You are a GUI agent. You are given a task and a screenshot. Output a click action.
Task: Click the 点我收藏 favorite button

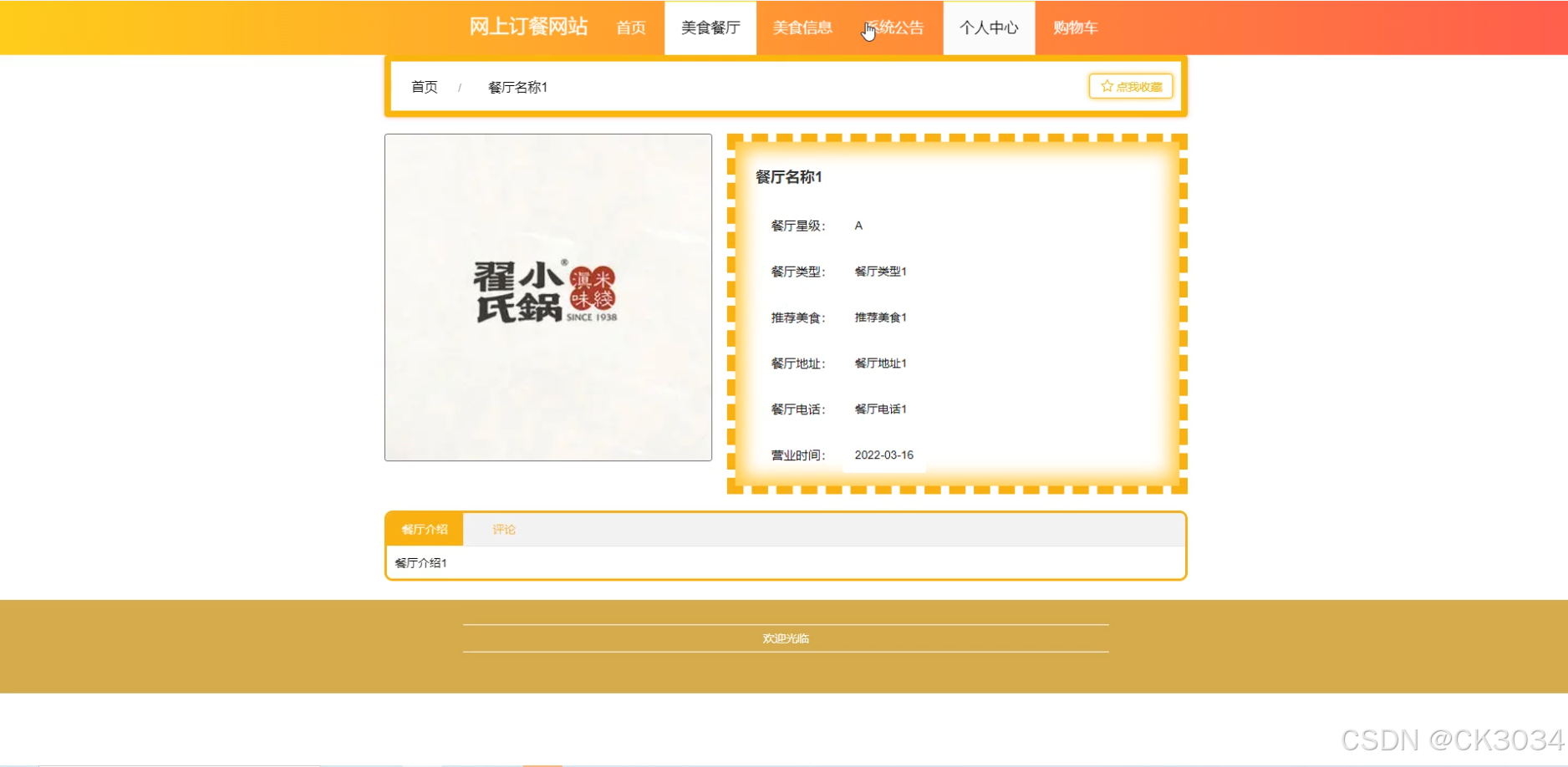(x=1131, y=86)
